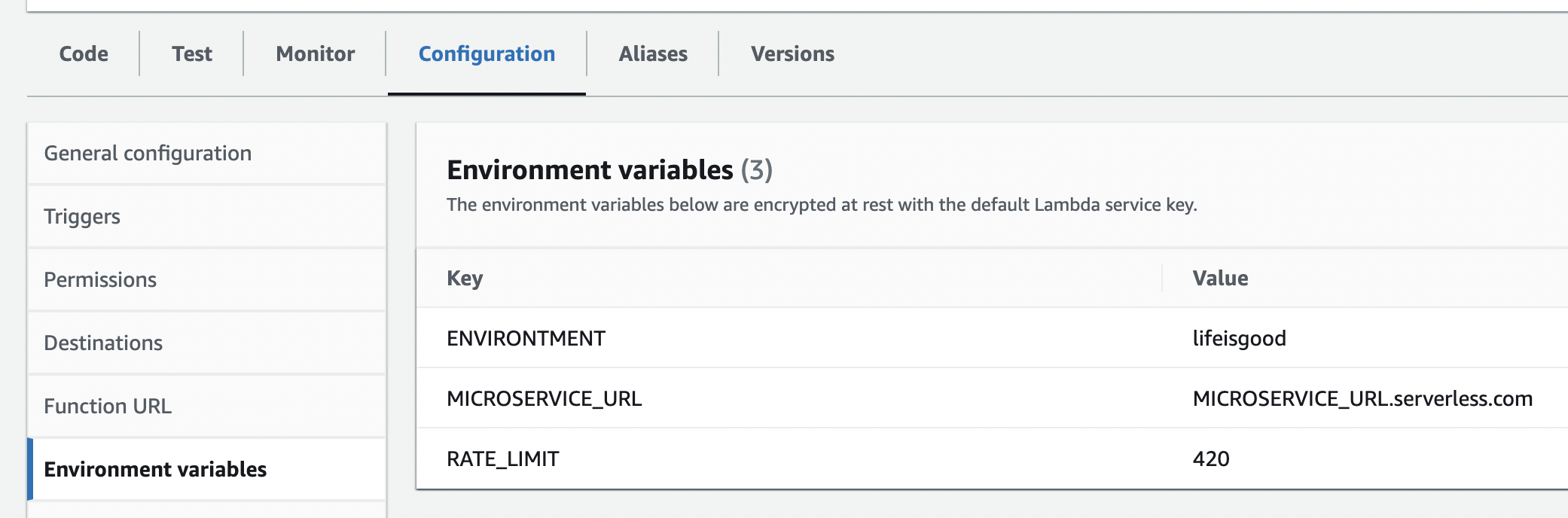Image resolution: width=1568 pixels, height=518 pixels.
Task: Select Environment variables in the sidebar
Action: [x=155, y=470]
